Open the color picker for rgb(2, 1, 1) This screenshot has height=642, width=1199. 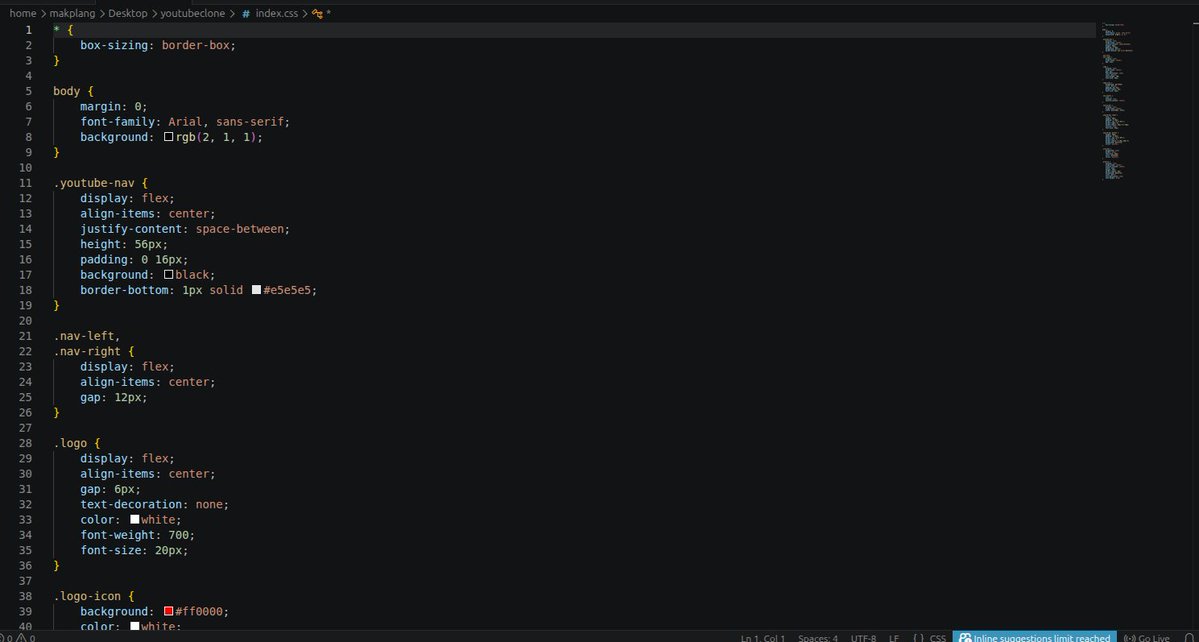point(169,138)
